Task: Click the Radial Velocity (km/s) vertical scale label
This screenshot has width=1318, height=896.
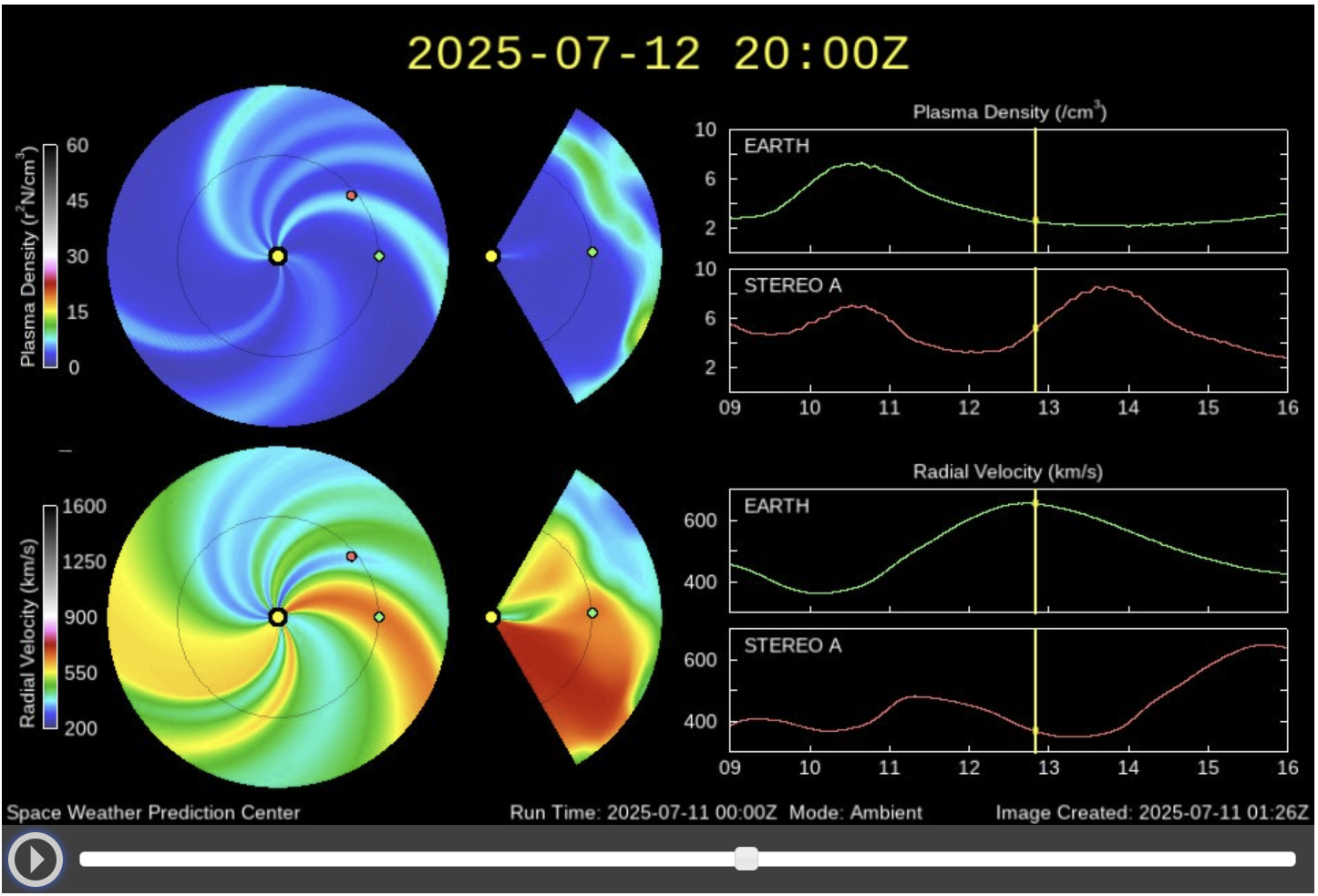Action: 27,633
